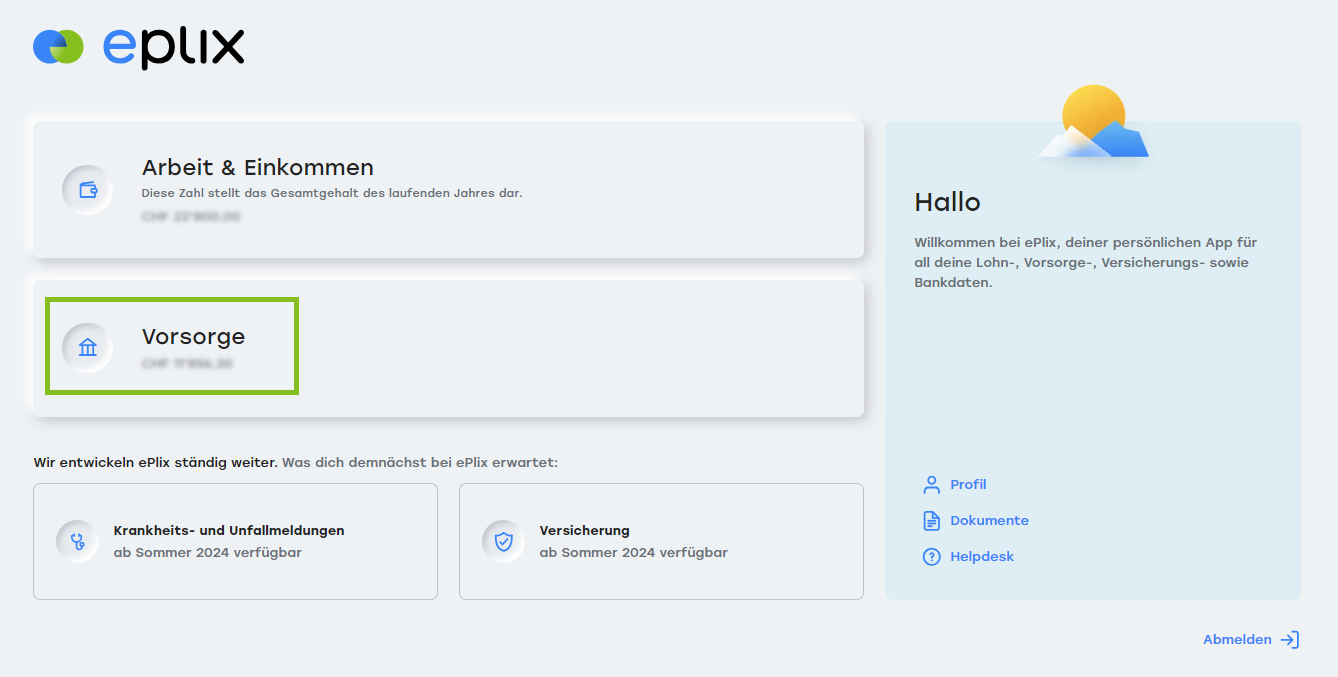The image size is (1338, 677).
Task: Click the Versicherung title
Action: 585,531
